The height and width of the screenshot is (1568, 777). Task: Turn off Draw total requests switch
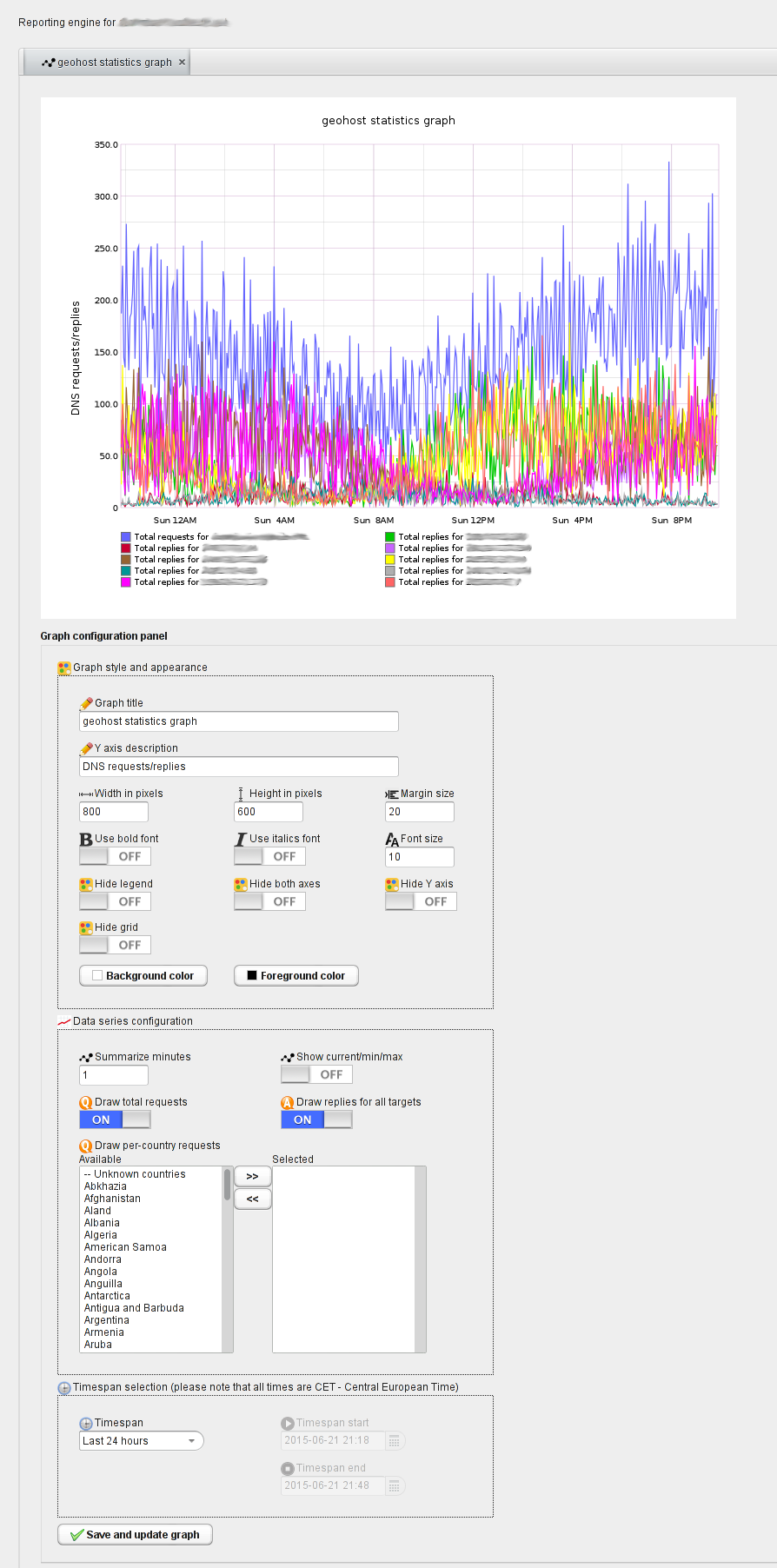point(115,1120)
